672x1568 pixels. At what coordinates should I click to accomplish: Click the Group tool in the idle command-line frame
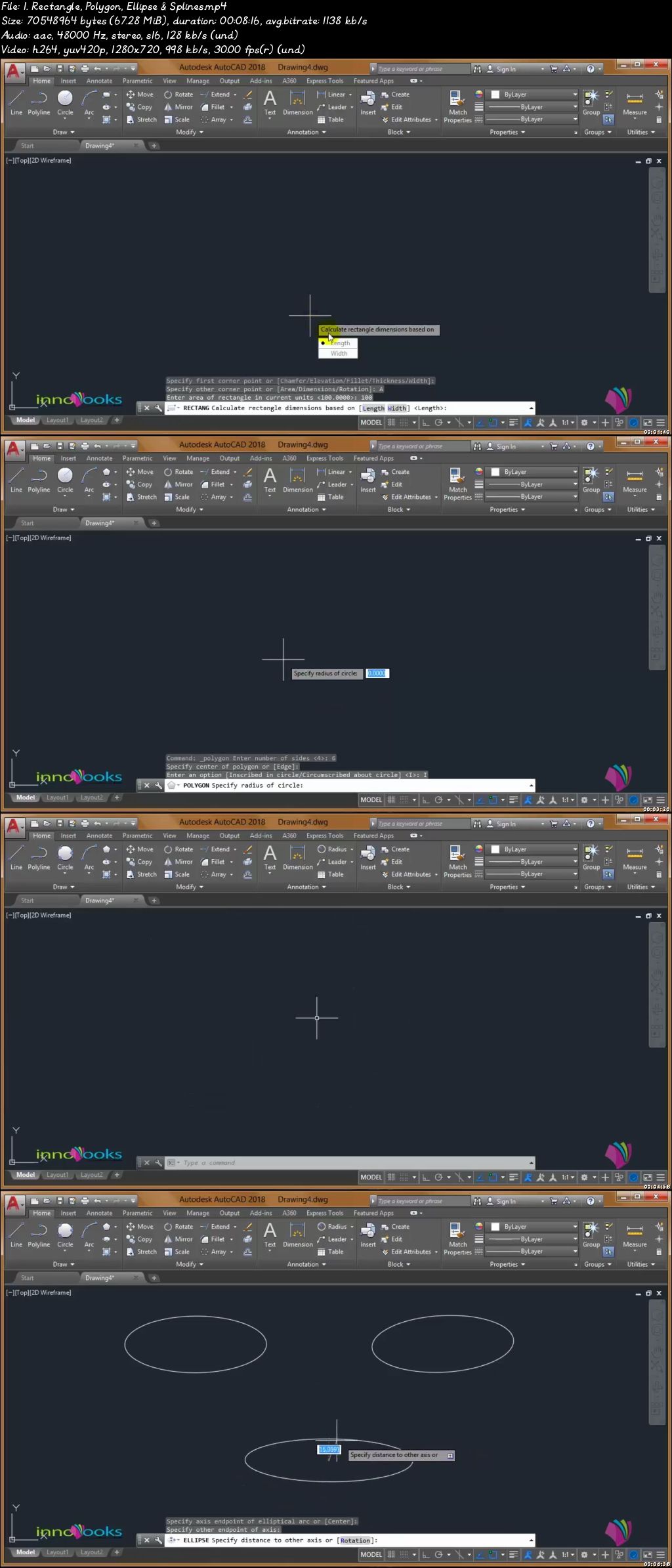[x=591, y=858]
